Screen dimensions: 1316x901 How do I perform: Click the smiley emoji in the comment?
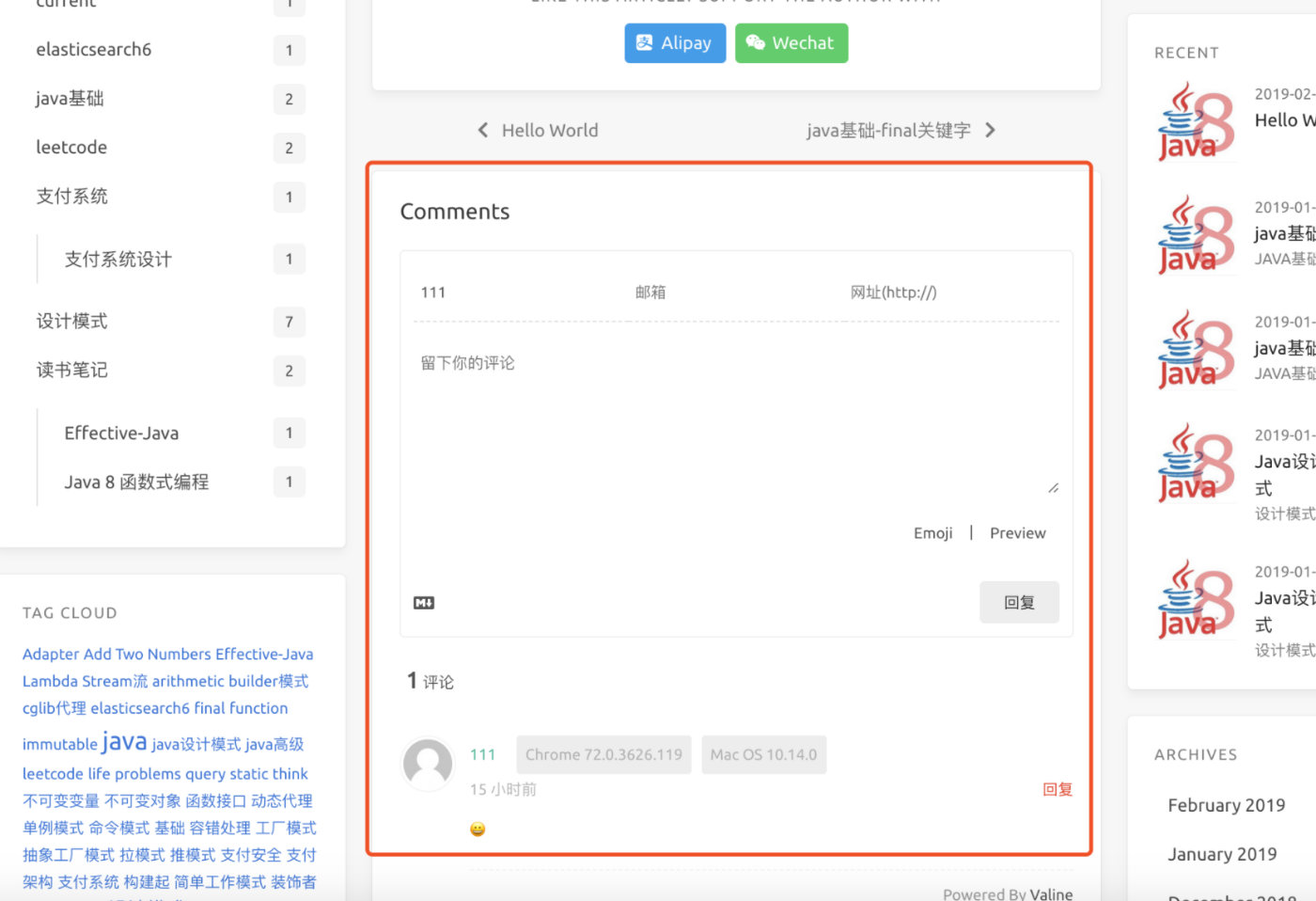[478, 829]
